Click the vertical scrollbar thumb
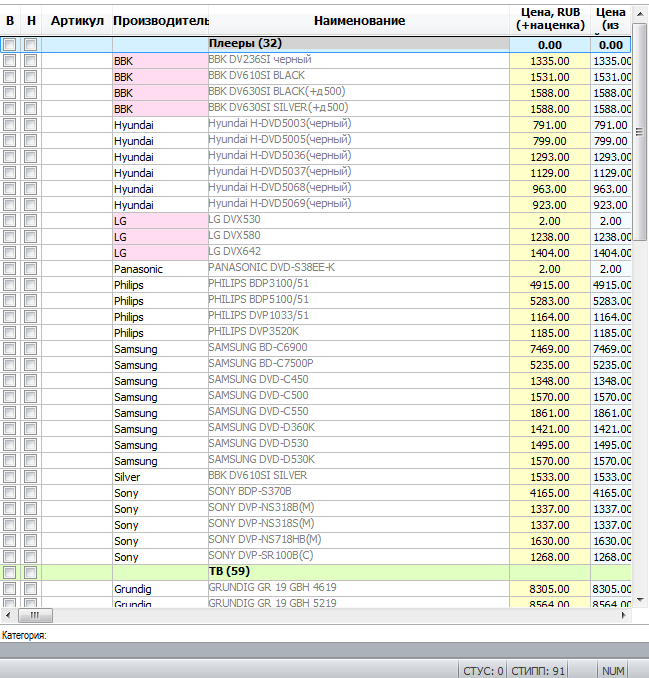649x678 pixels. pos(639,132)
